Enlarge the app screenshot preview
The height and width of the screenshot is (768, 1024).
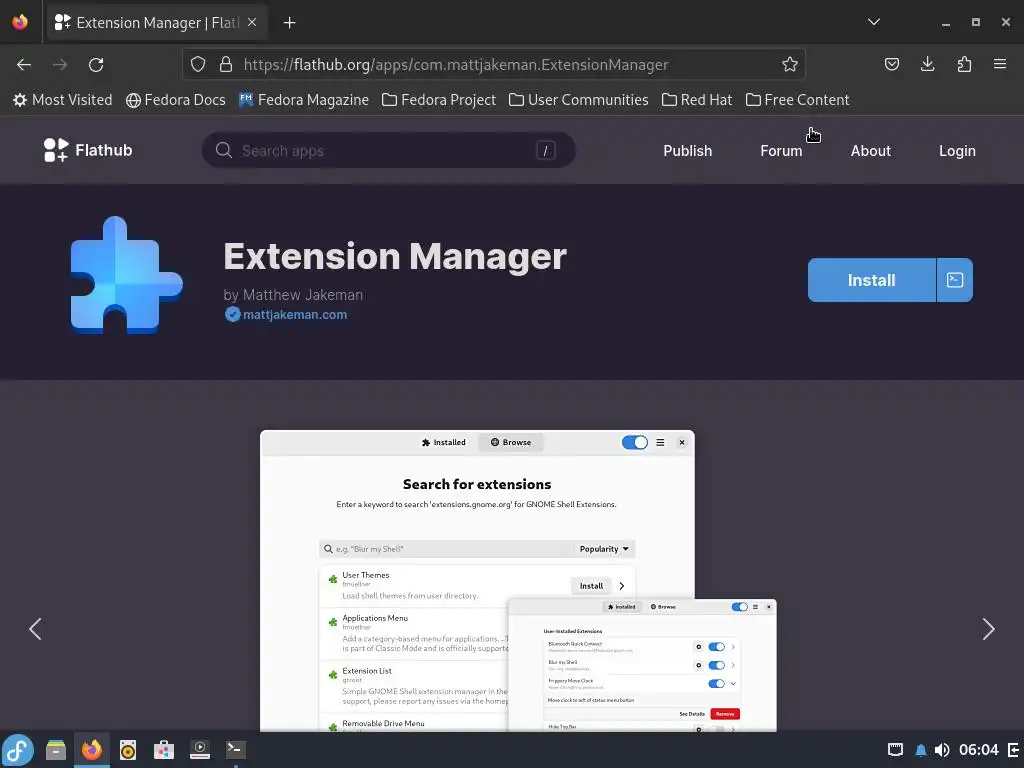coord(519,581)
